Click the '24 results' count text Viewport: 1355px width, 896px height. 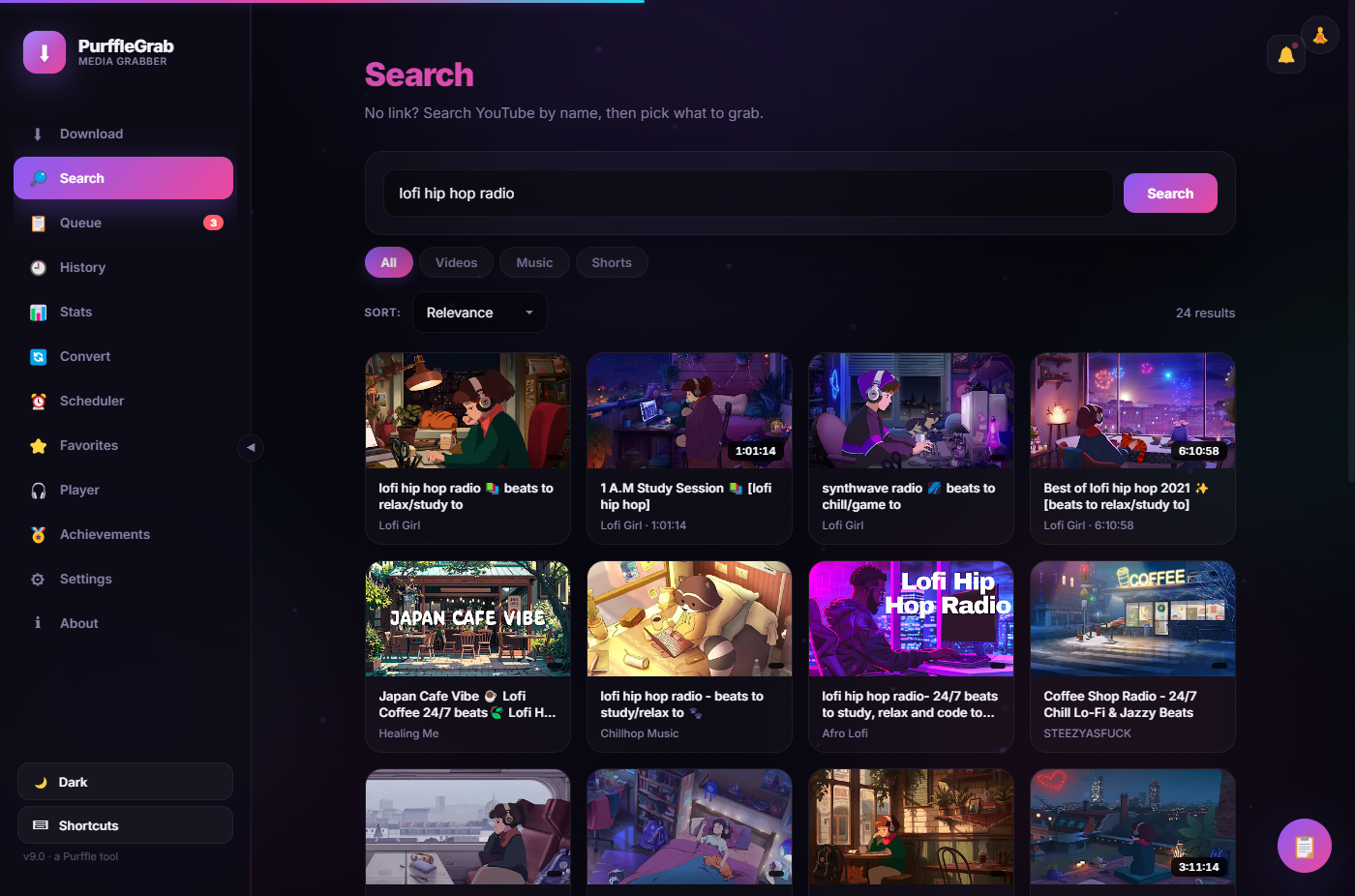1205,313
